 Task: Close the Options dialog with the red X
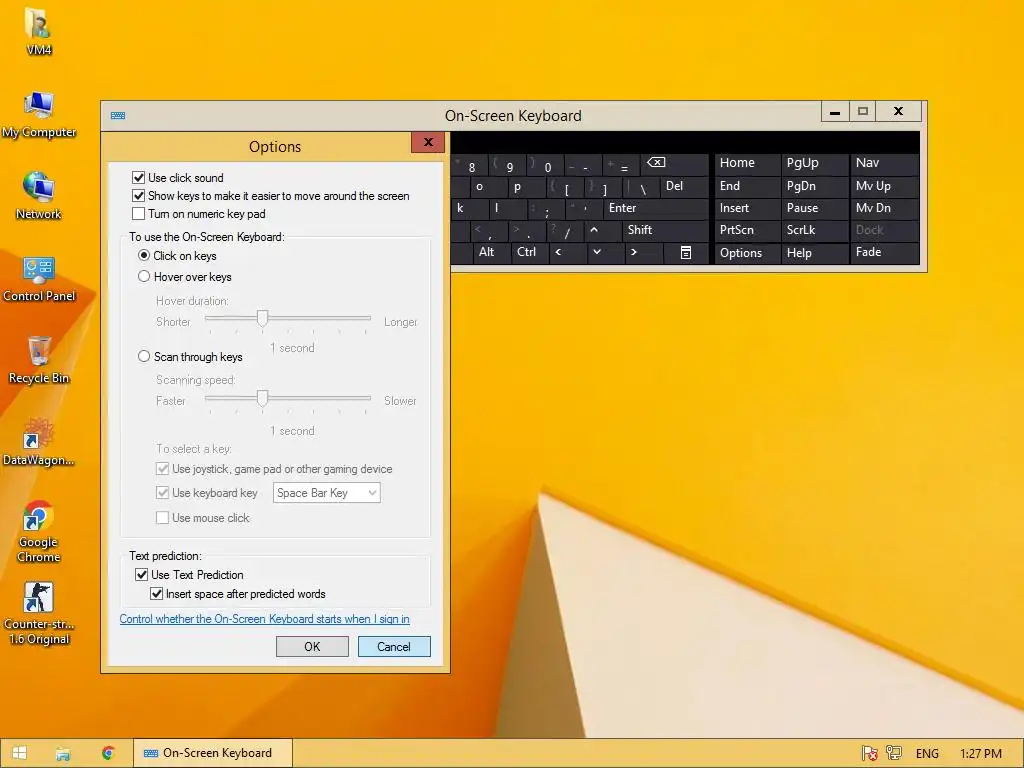(428, 142)
